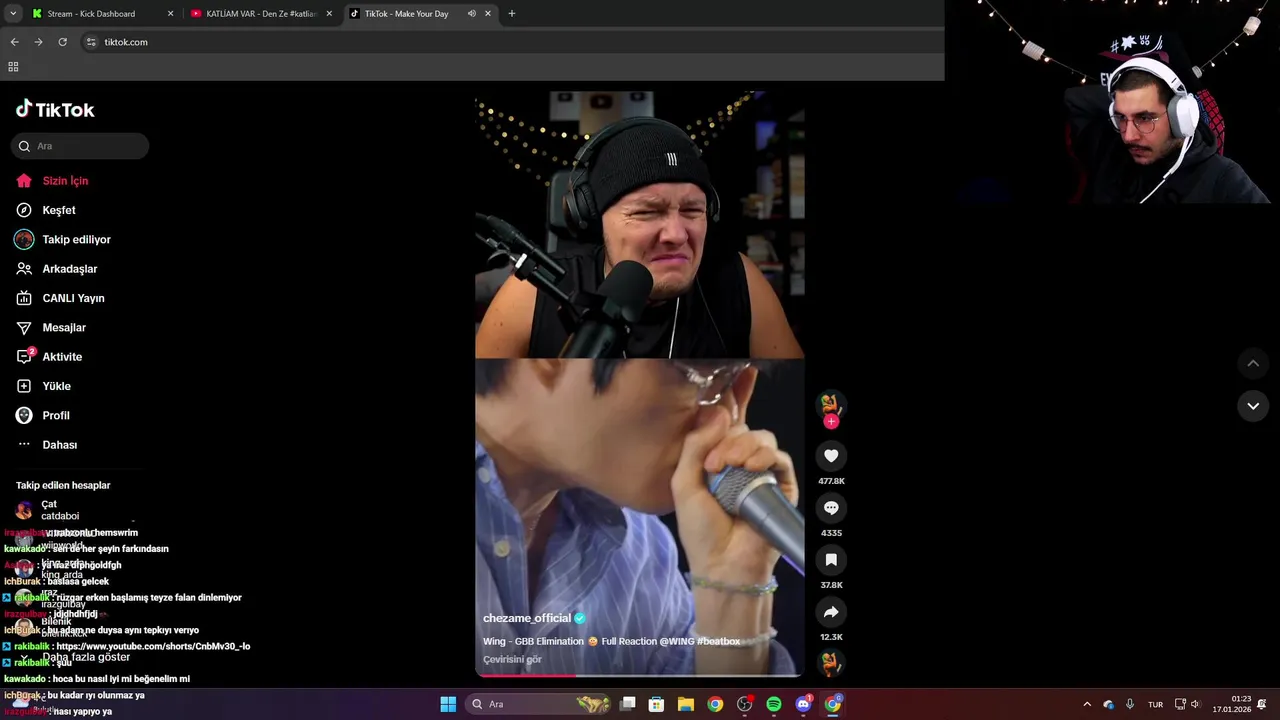
Task: Open Microsoft Store from the taskbar
Action: pyautogui.click(x=657, y=704)
